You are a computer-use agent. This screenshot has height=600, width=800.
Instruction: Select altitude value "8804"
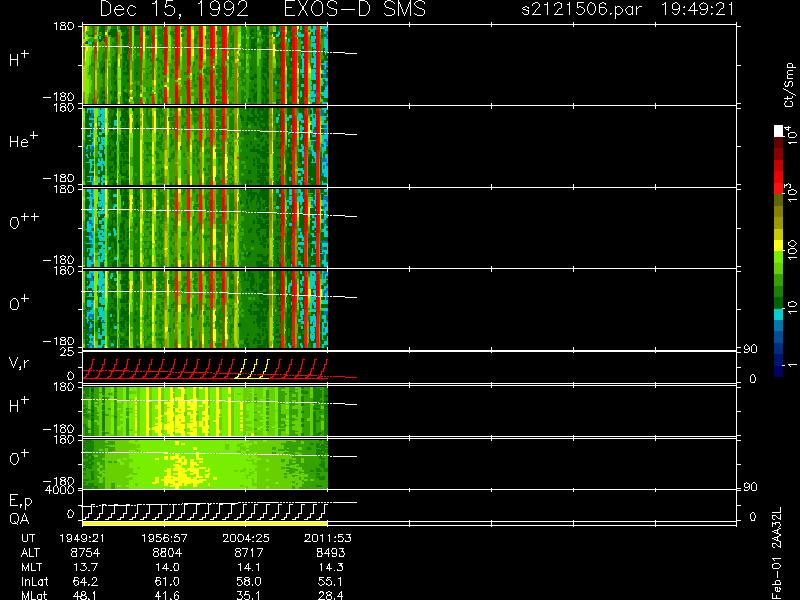(167, 553)
